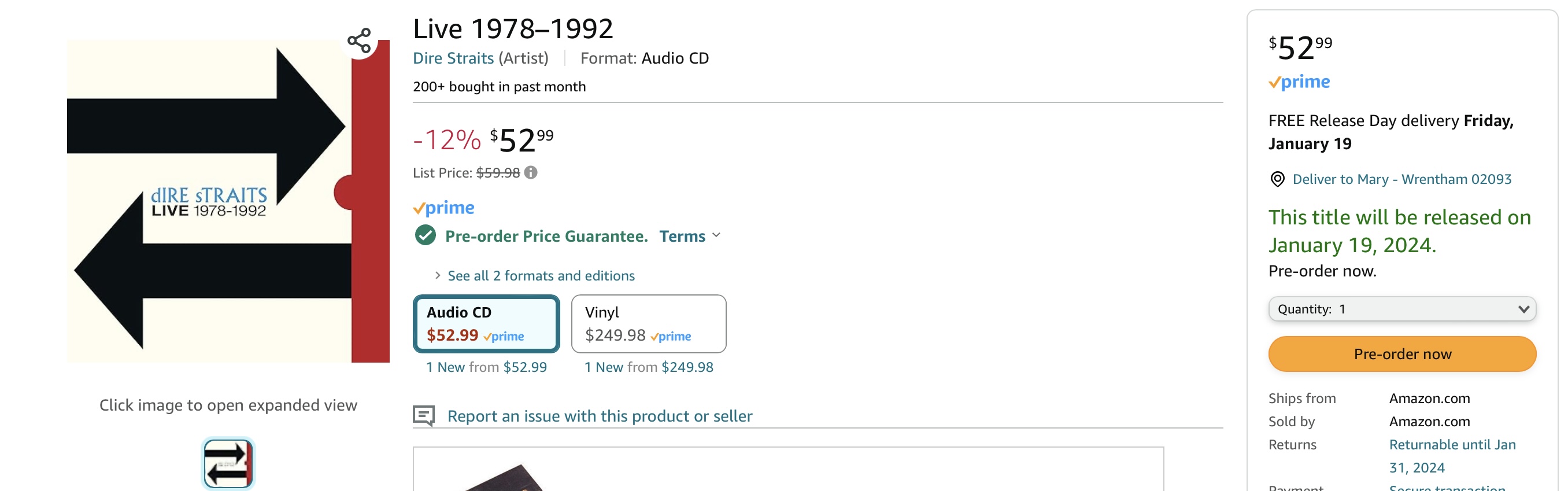The width and height of the screenshot is (1568, 491).
Task: Click the green price guarantee checkmark icon
Action: [x=426, y=236]
